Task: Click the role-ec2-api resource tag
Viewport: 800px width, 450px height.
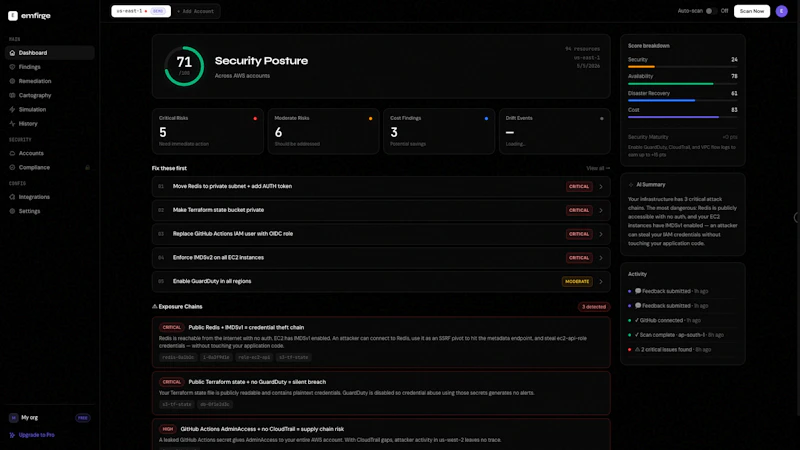Action: (x=254, y=357)
